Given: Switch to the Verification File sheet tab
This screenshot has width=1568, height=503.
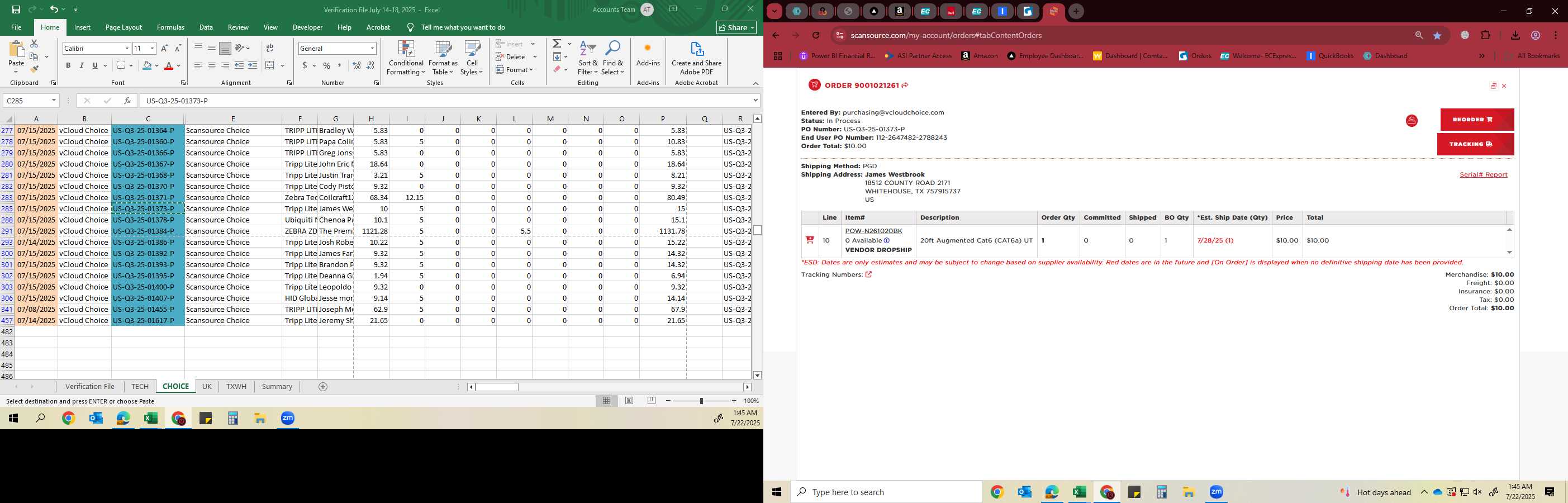Looking at the screenshot, I should coord(90,387).
